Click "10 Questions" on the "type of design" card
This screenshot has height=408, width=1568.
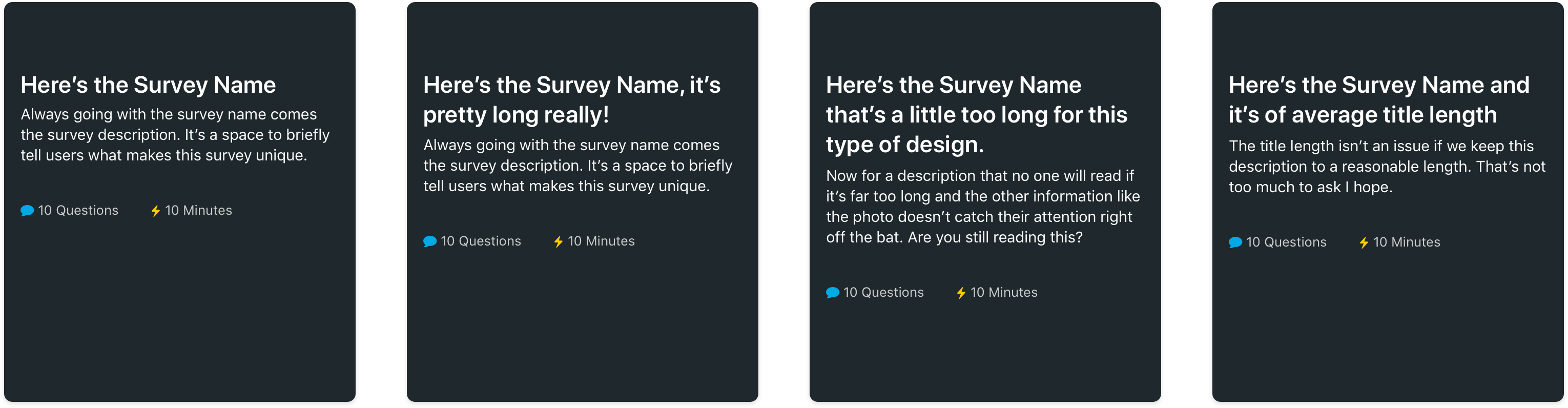(x=883, y=292)
